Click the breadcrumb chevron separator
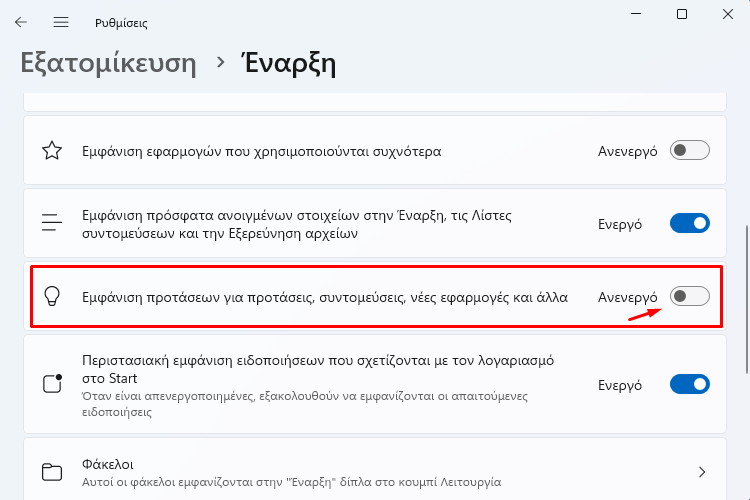The image size is (750, 500). click(x=220, y=62)
